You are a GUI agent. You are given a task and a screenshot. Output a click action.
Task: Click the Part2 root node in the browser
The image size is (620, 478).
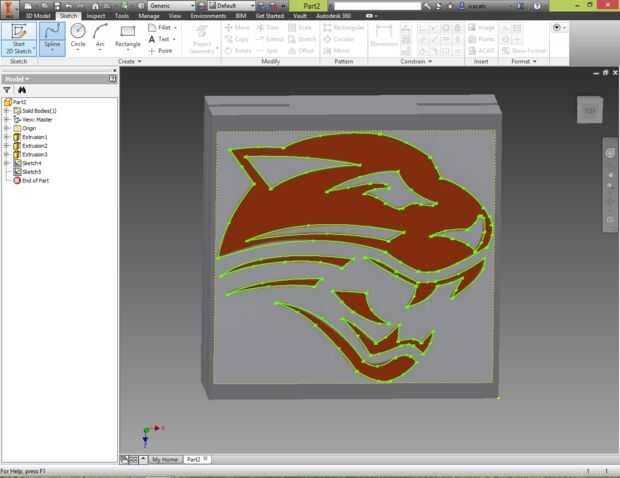click(x=15, y=102)
